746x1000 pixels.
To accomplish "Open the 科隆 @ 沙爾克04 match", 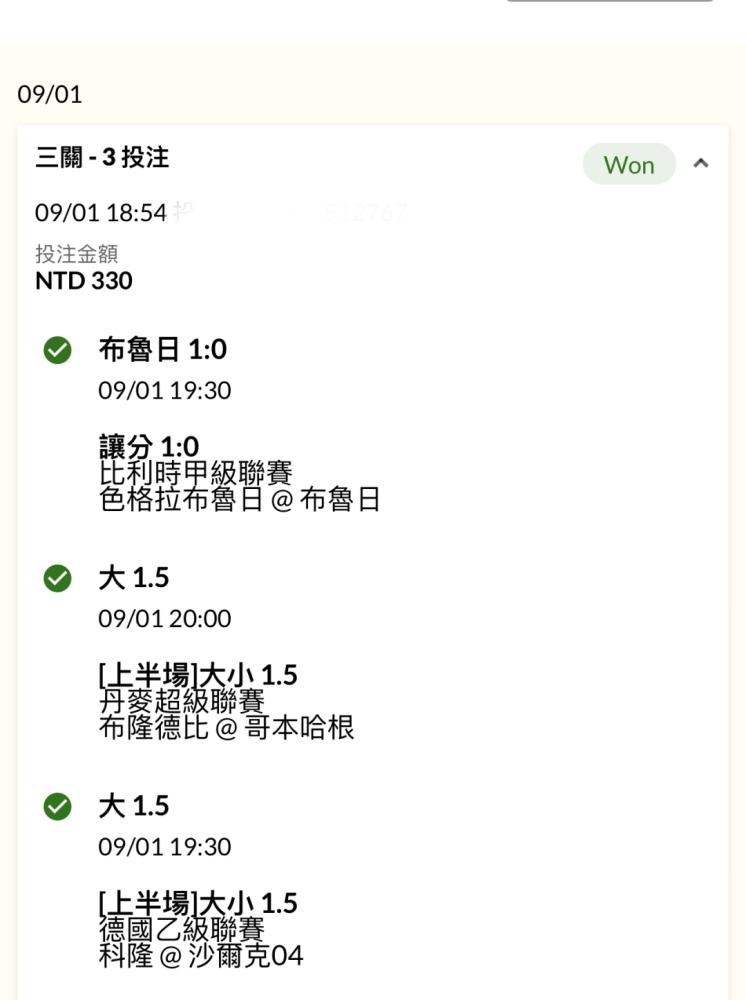I will (200, 955).
